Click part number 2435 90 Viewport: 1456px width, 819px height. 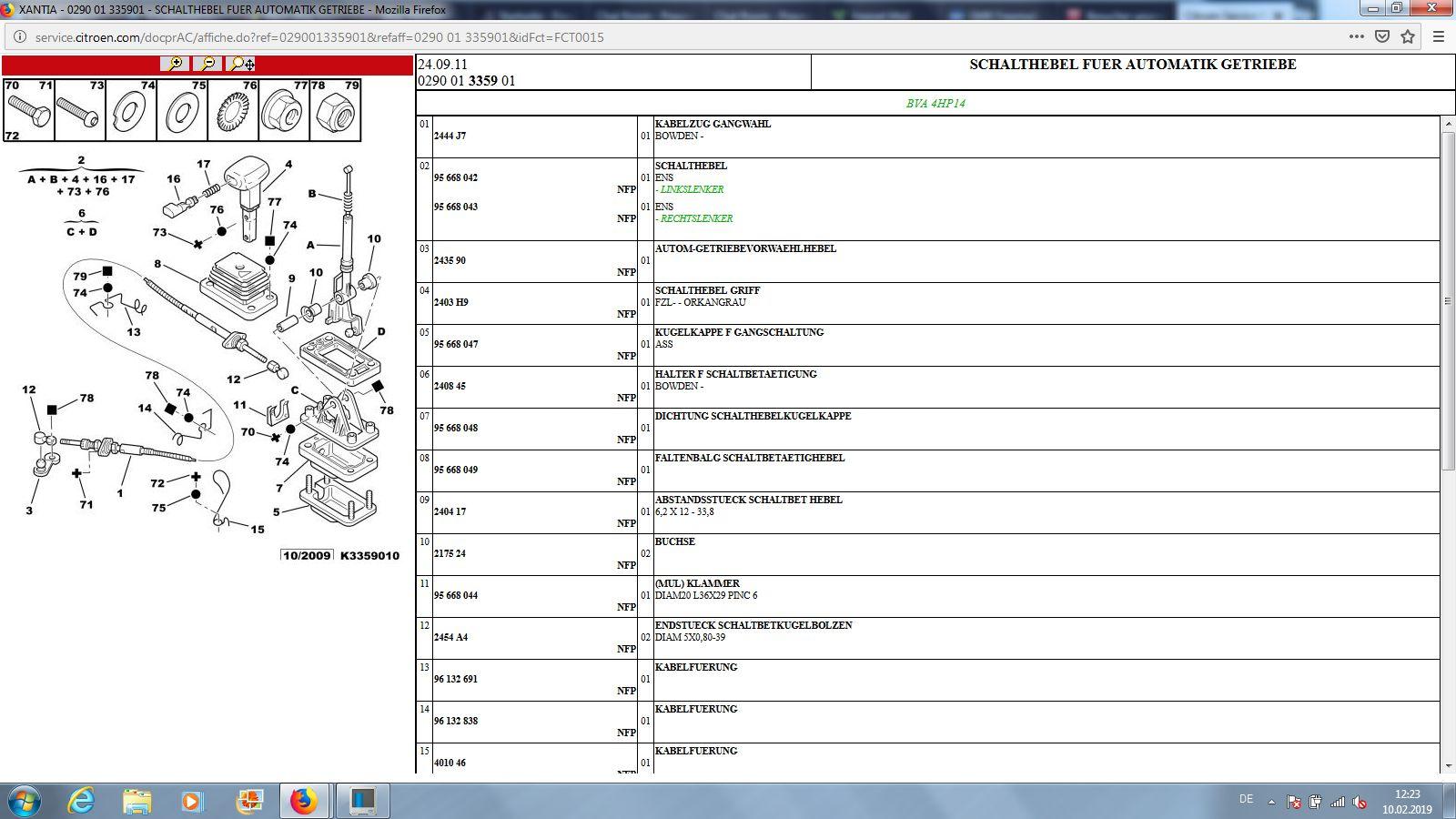[x=450, y=260]
